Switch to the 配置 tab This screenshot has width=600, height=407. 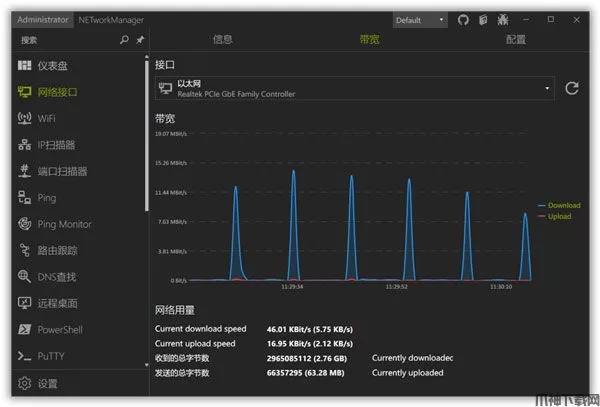coord(515,40)
